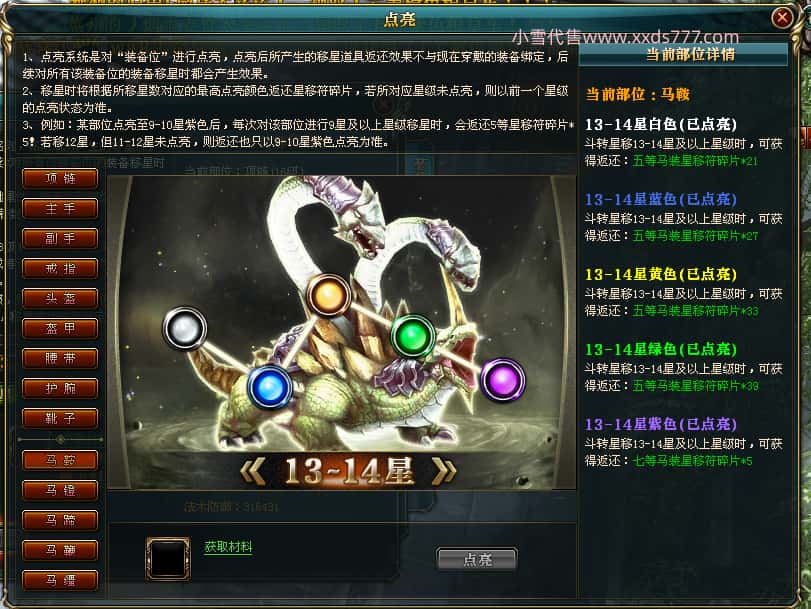
Task: Switch to the 副手 slot
Action: tap(60, 239)
